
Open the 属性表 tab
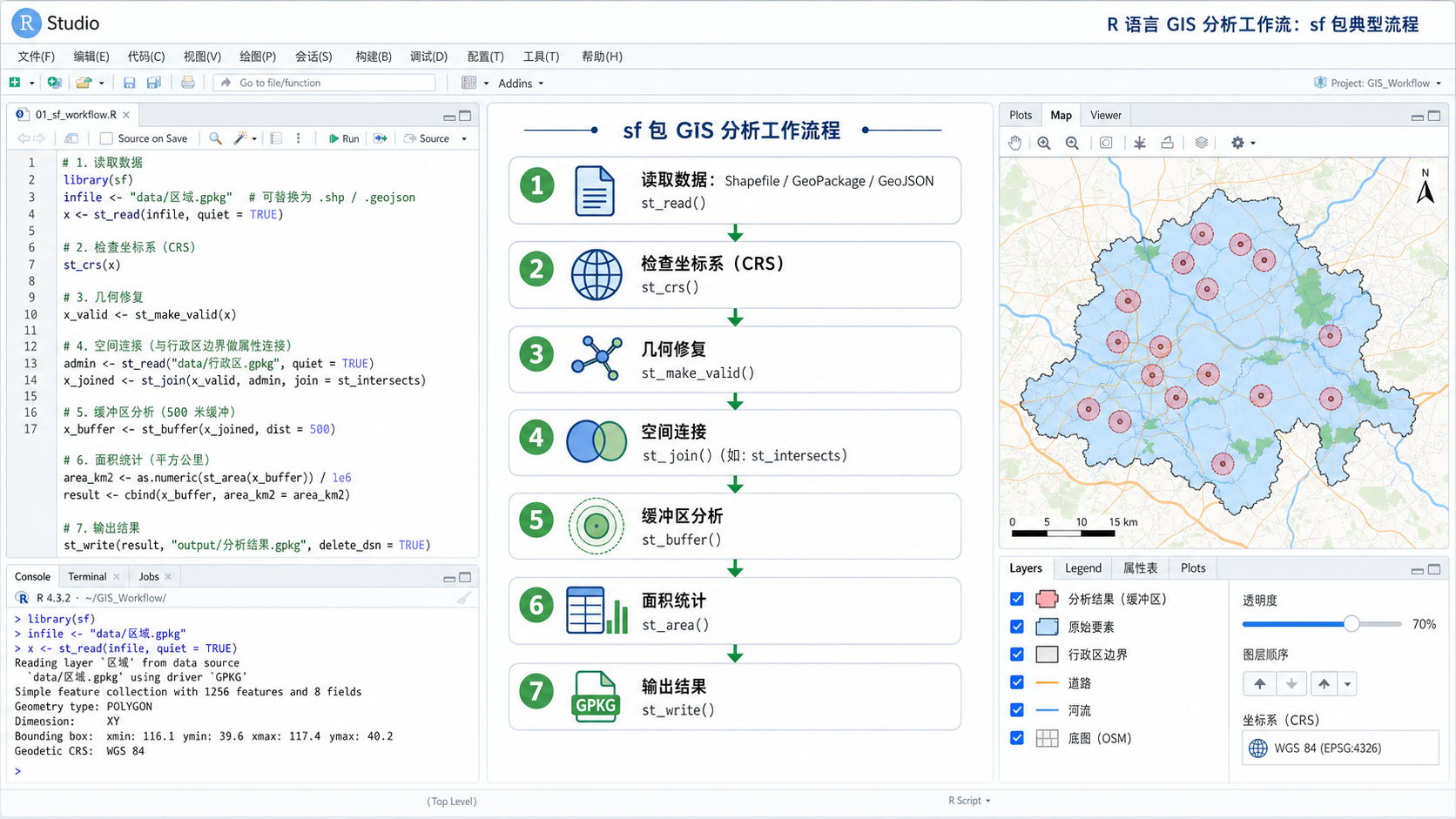click(x=1140, y=568)
